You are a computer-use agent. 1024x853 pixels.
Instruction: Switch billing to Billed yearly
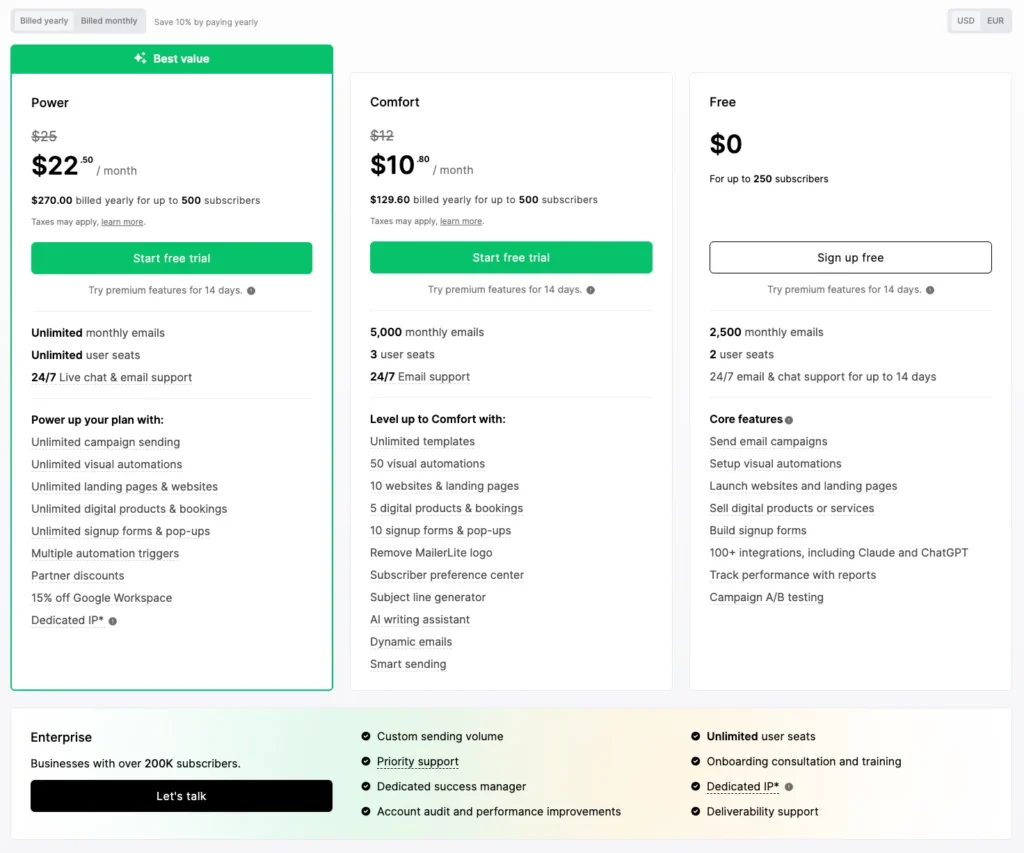(x=44, y=21)
